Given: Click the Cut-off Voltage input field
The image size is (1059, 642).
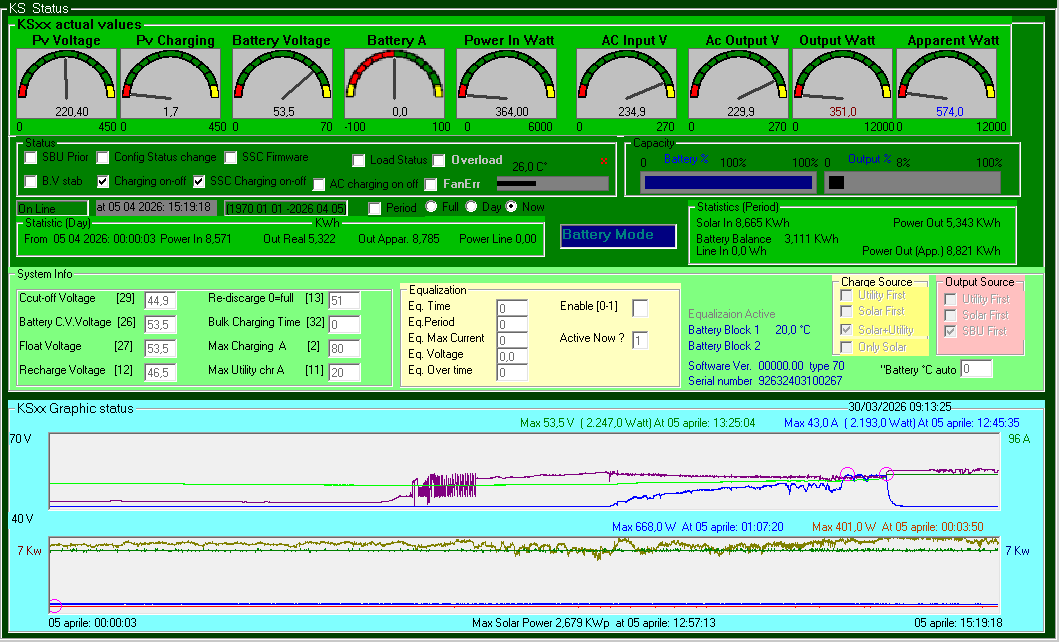Looking at the screenshot, I should tap(160, 300).
